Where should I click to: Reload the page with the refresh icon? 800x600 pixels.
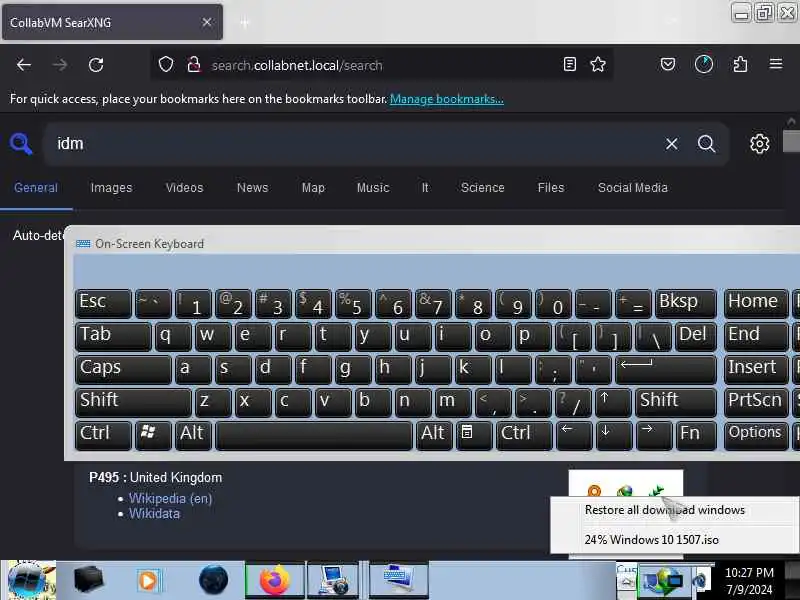coord(96,65)
